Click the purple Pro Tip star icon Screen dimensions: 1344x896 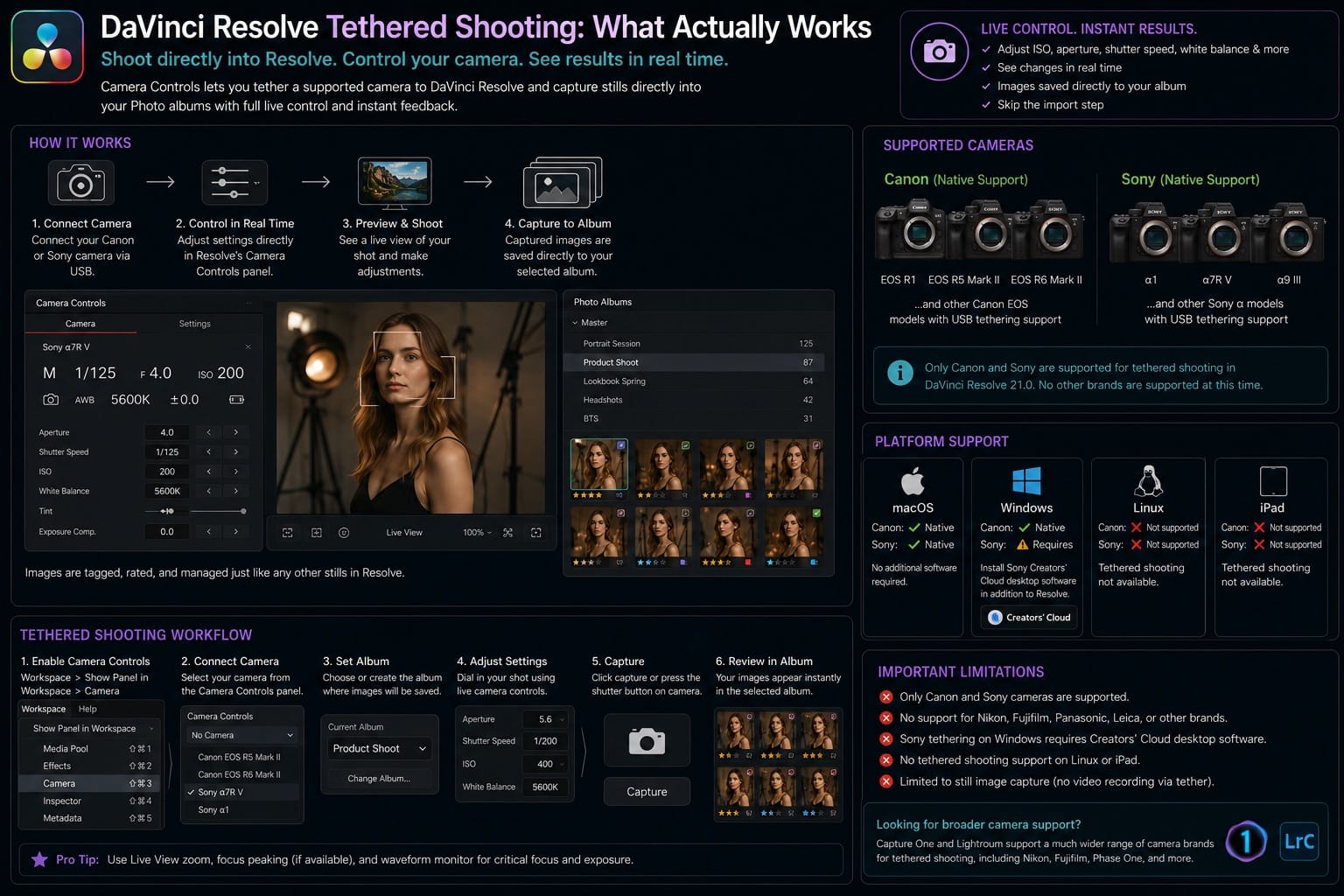[39, 859]
